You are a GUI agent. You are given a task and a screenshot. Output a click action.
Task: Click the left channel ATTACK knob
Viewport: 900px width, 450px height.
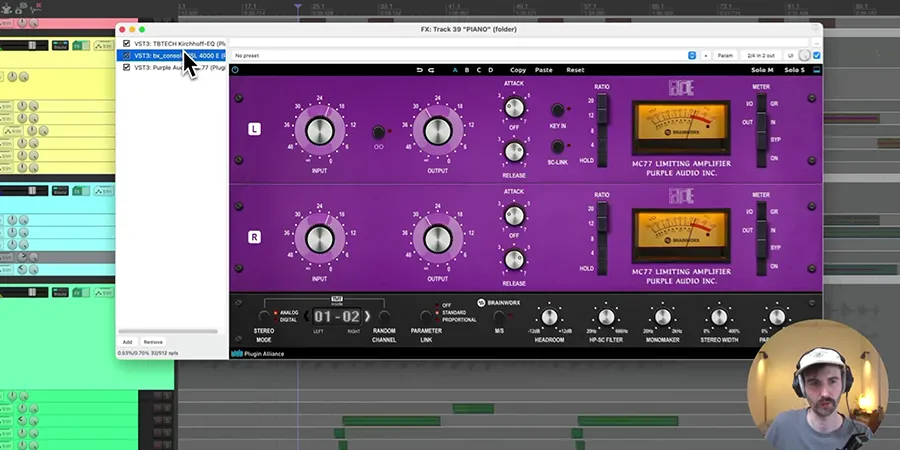point(514,107)
